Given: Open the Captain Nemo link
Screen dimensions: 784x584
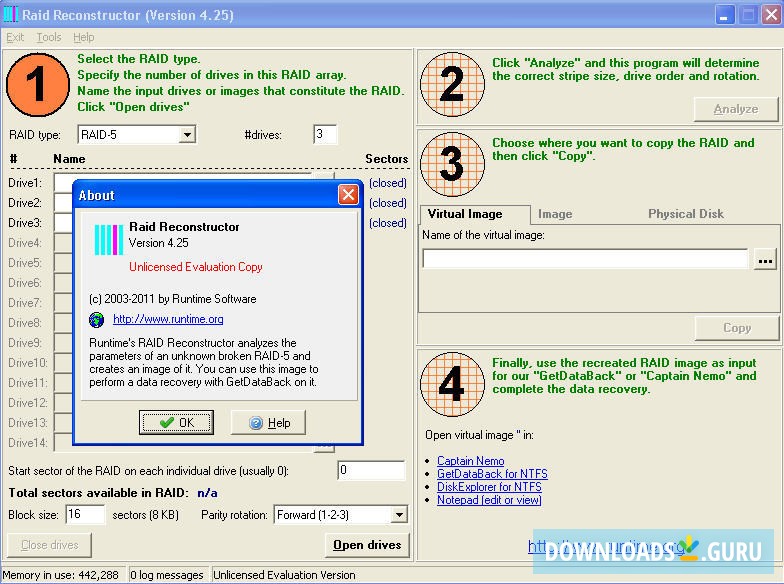Looking at the screenshot, I should 470,460.
